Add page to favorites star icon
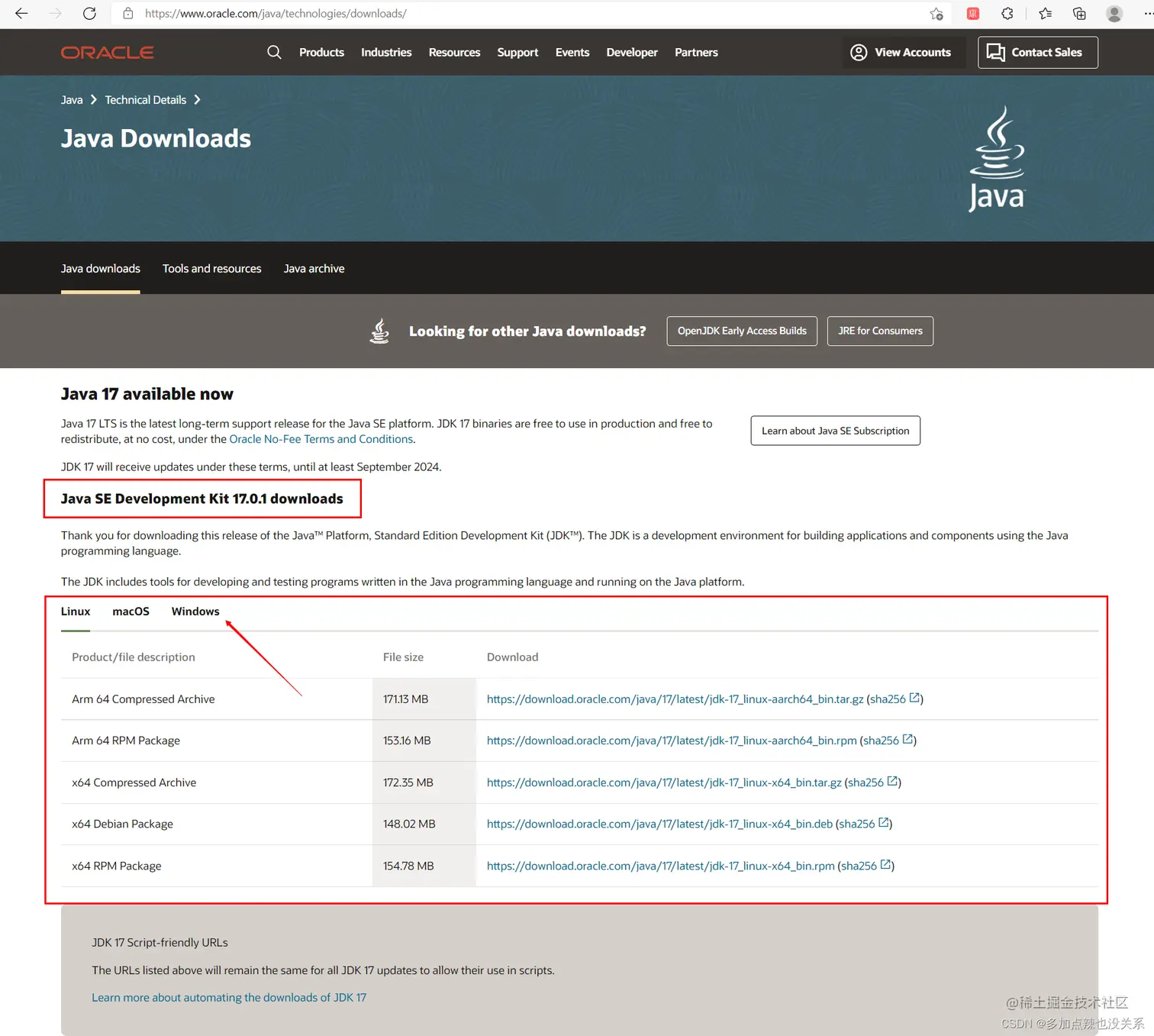 point(936,14)
